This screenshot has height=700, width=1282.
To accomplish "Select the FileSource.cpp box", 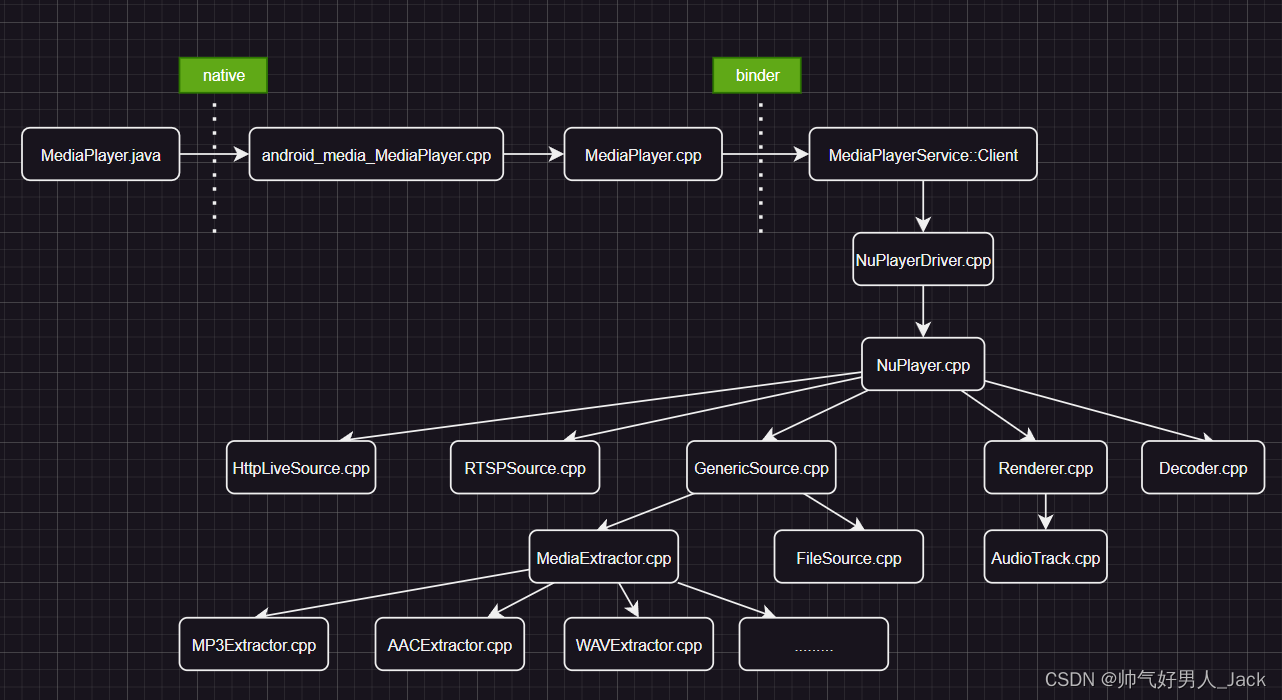I will 849,557.
